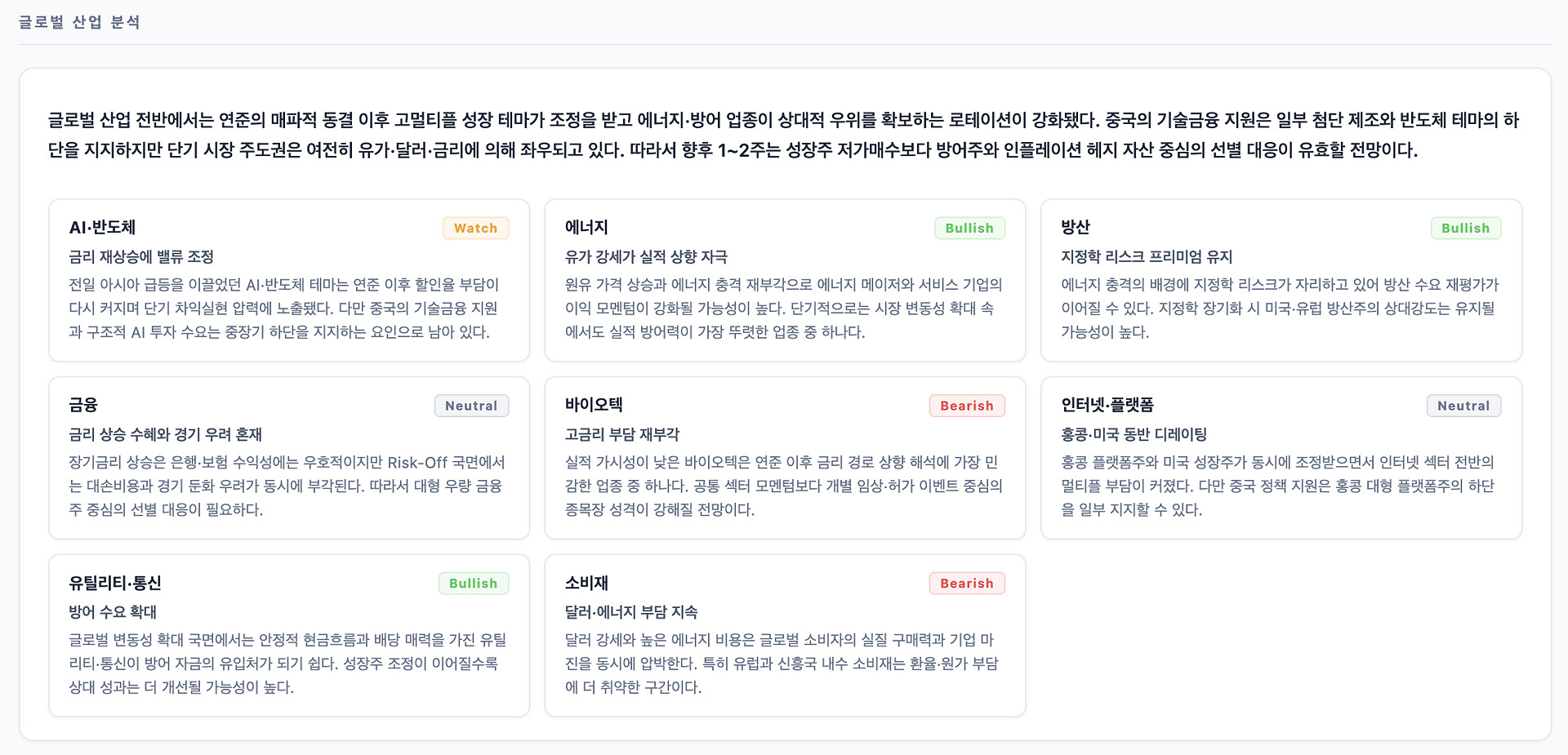Click the 지정학 리스크 프리미엄 유지 subtitle
Viewport: 1568px width, 755px height.
(1146, 257)
